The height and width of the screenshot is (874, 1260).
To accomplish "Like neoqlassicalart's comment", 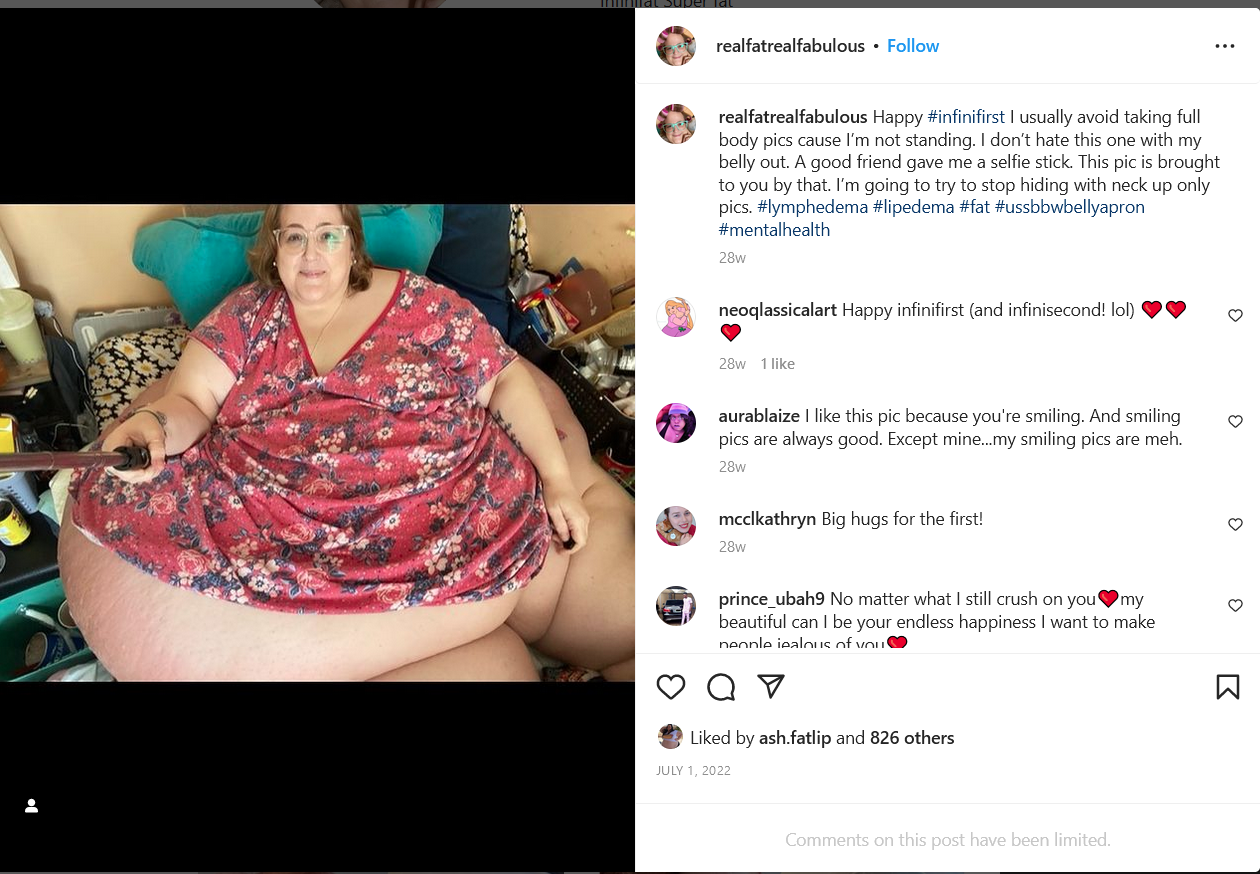I will point(1235,315).
